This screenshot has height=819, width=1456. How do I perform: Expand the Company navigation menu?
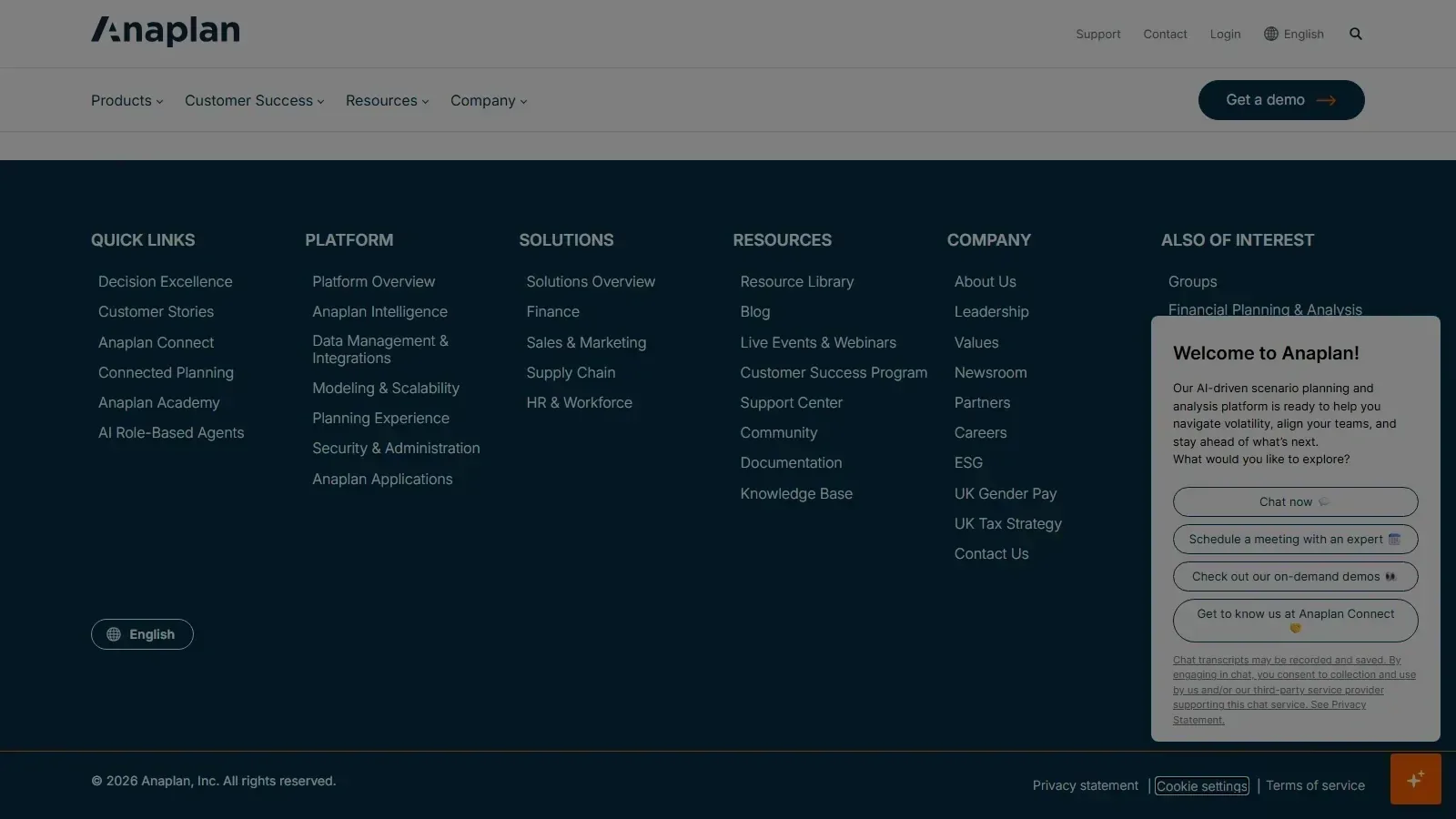[489, 101]
